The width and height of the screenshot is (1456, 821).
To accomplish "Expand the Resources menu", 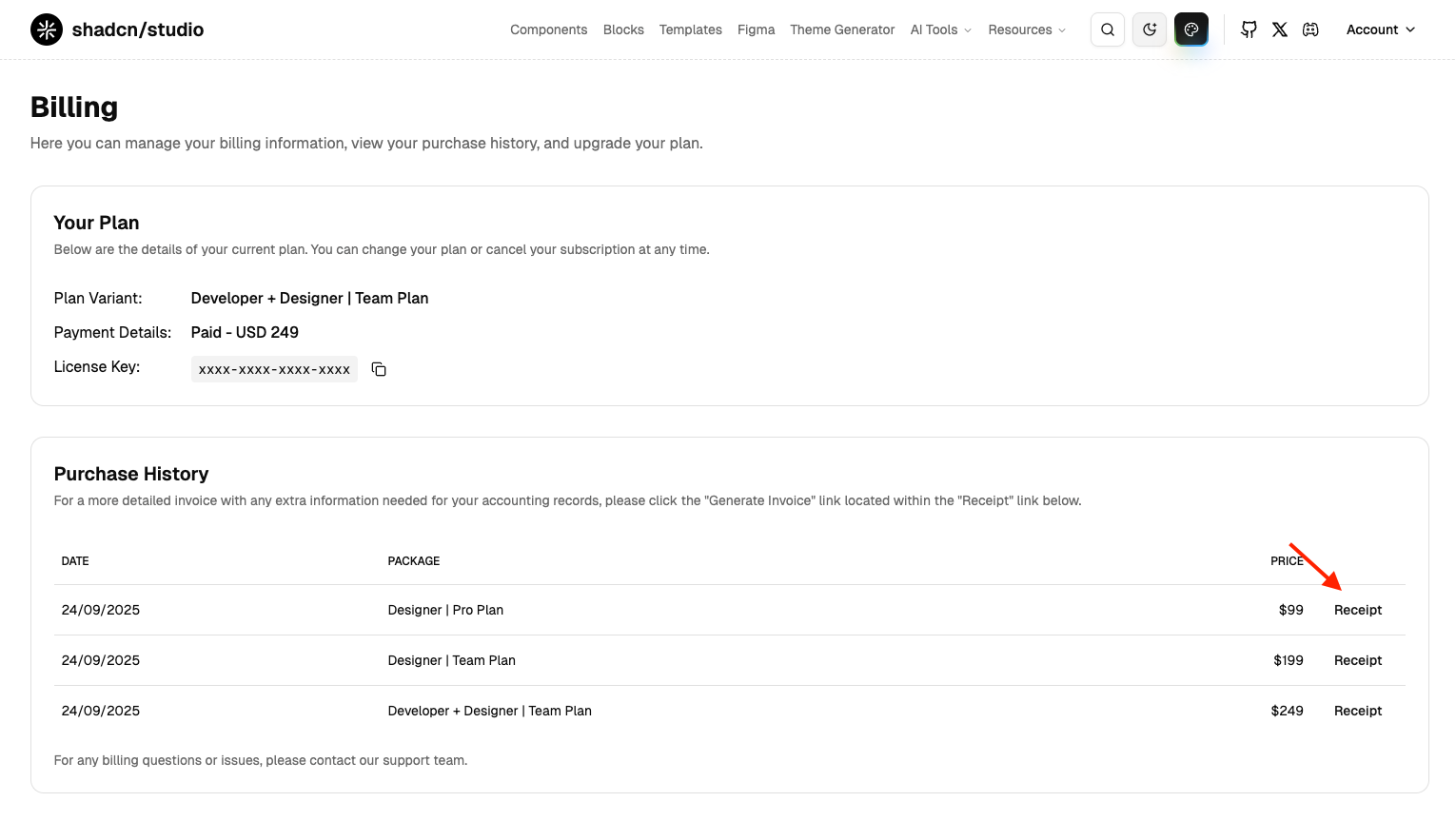I will [1026, 29].
